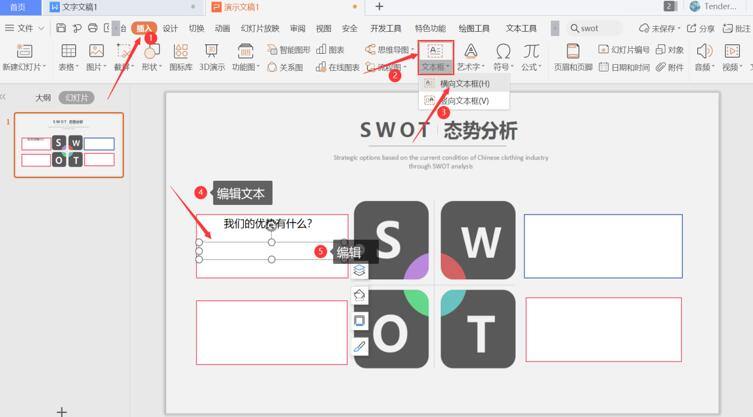Viewport: 753px width, 417px height.
Task: Click the layer stack floating icon
Action: pos(360,271)
